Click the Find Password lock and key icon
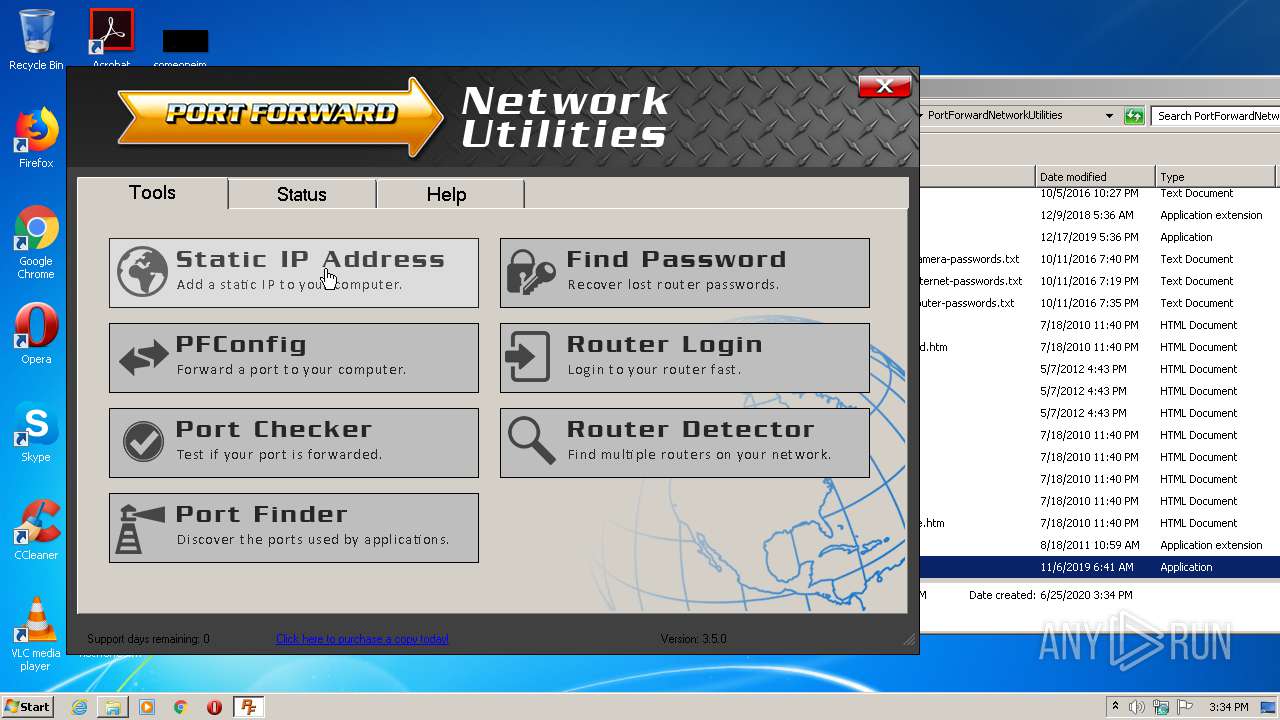This screenshot has width=1280, height=720. pos(531,272)
